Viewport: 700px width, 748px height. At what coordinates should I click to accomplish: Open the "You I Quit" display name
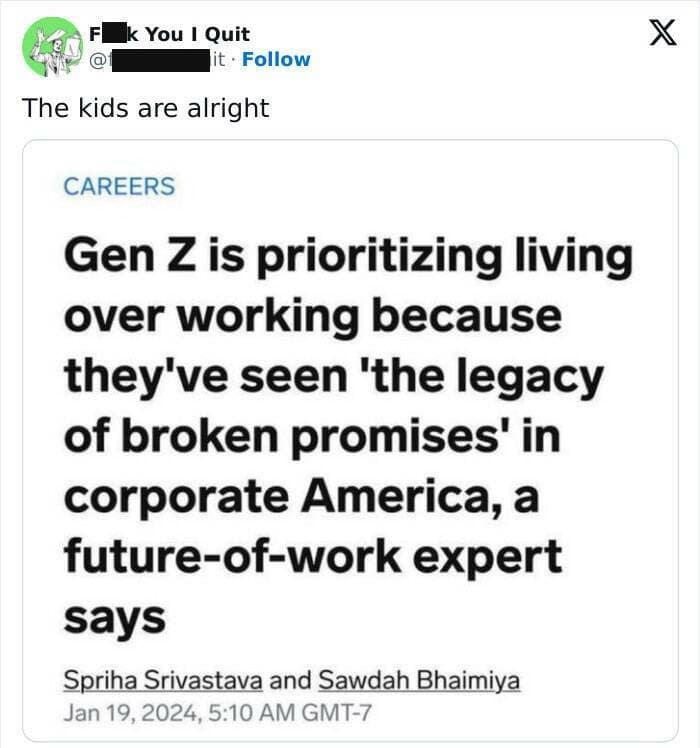click(x=197, y=34)
